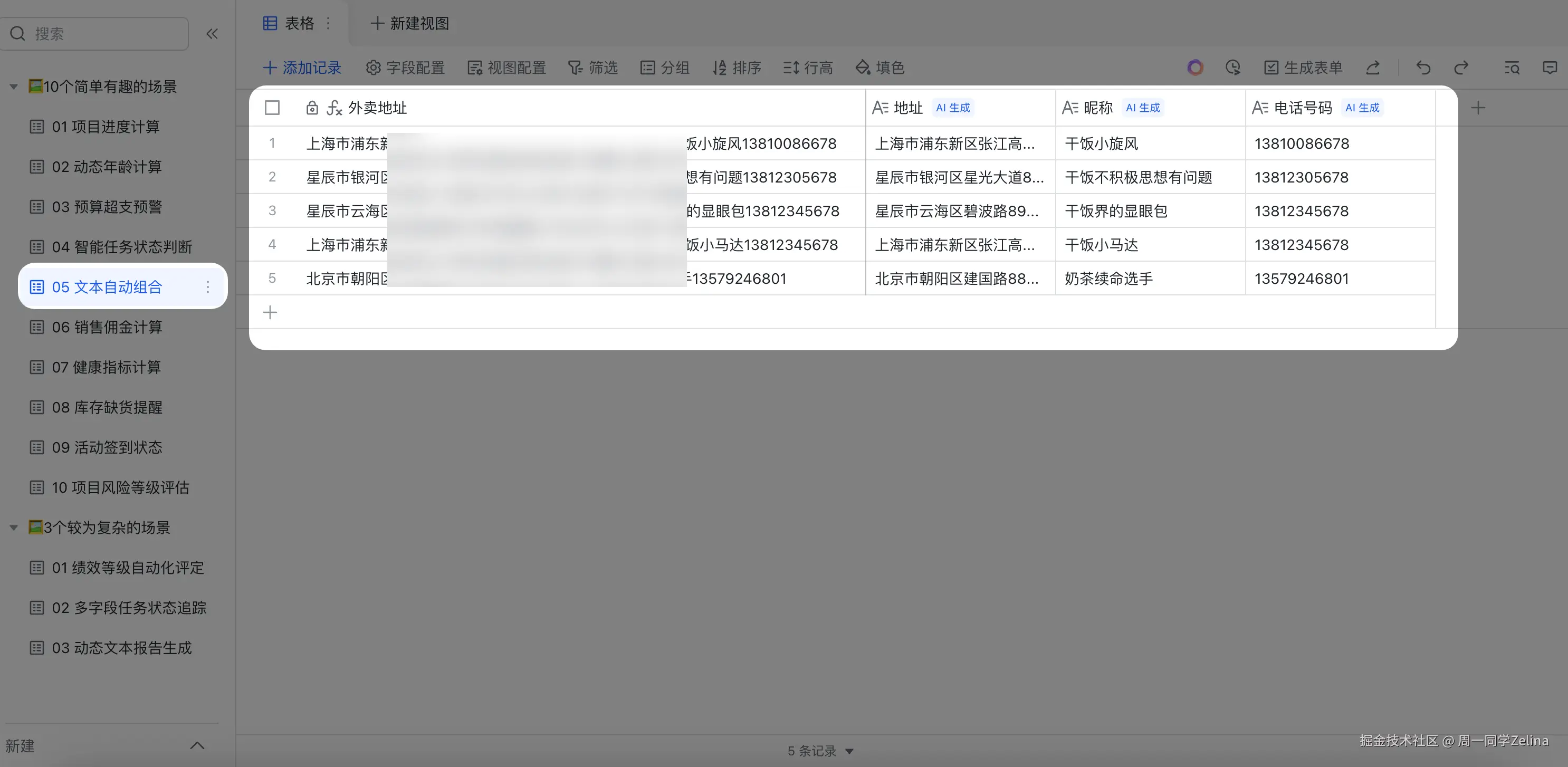This screenshot has width=1568, height=767.
Task: Open more options for 05 文本自动组合
Action: [x=207, y=287]
